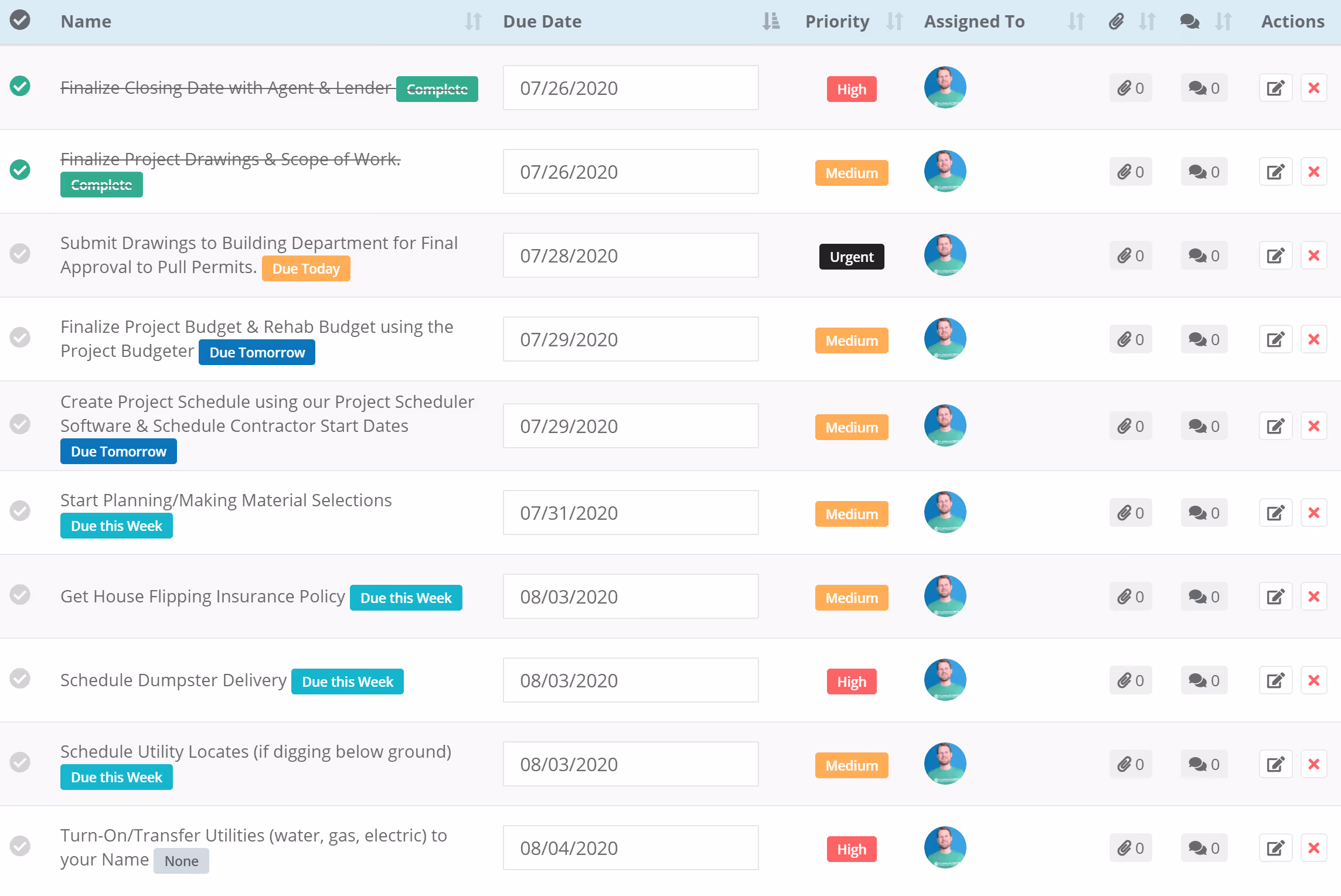Image resolution: width=1341 pixels, height=896 pixels.
Task: Delete the Submit Drawings to Building Department task
Action: (1314, 256)
